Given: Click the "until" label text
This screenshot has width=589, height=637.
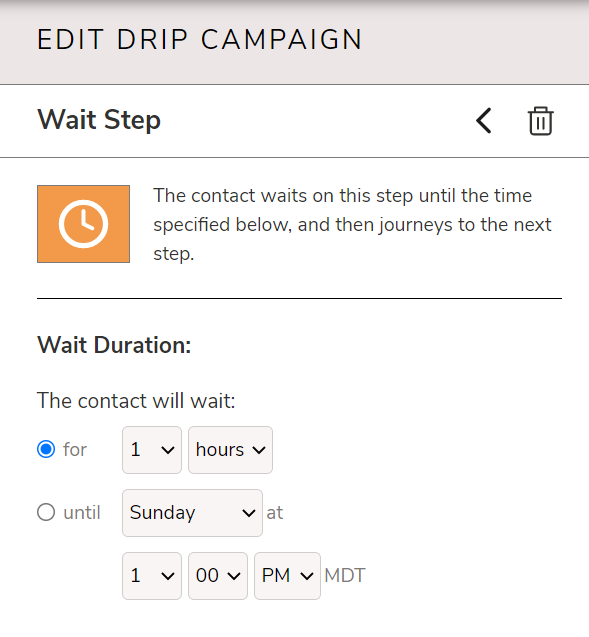Looking at the screenshot, I should [x=82, y=513].
